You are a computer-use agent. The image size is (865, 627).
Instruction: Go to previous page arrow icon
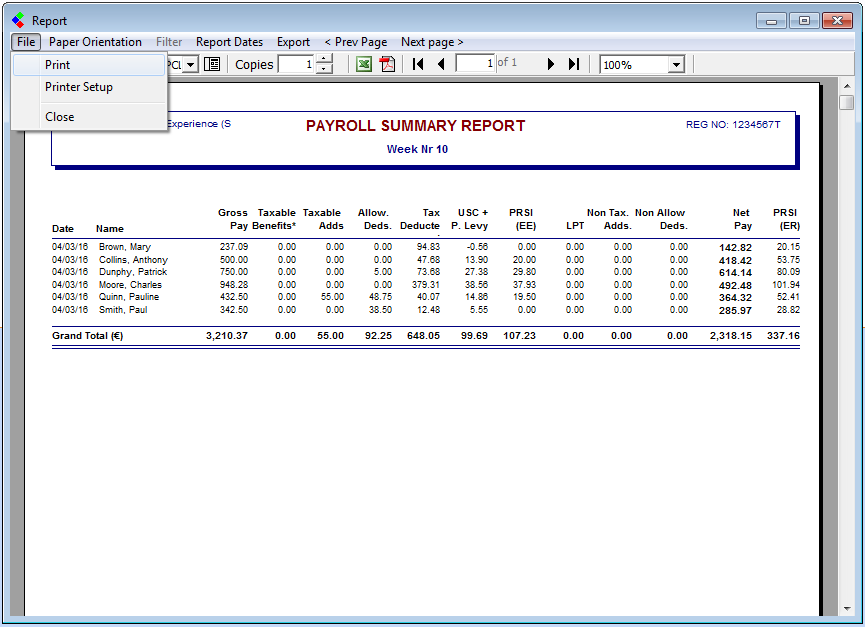tap(441, 65)
